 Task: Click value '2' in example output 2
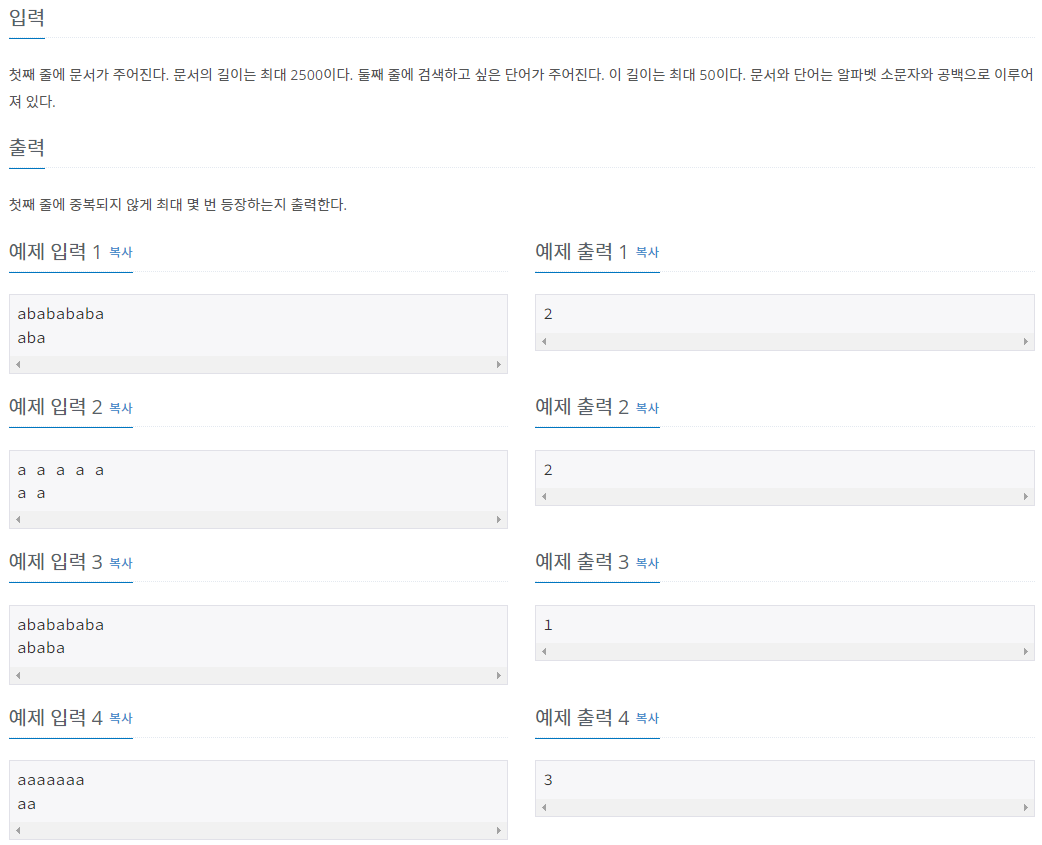click(x=548, y=470)
